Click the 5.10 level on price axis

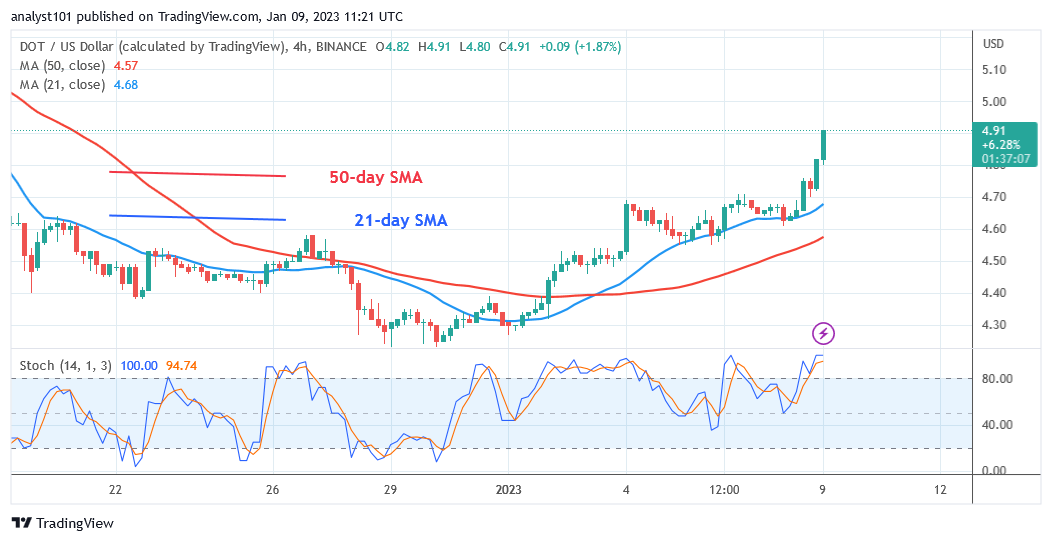[x=993, y=70]
